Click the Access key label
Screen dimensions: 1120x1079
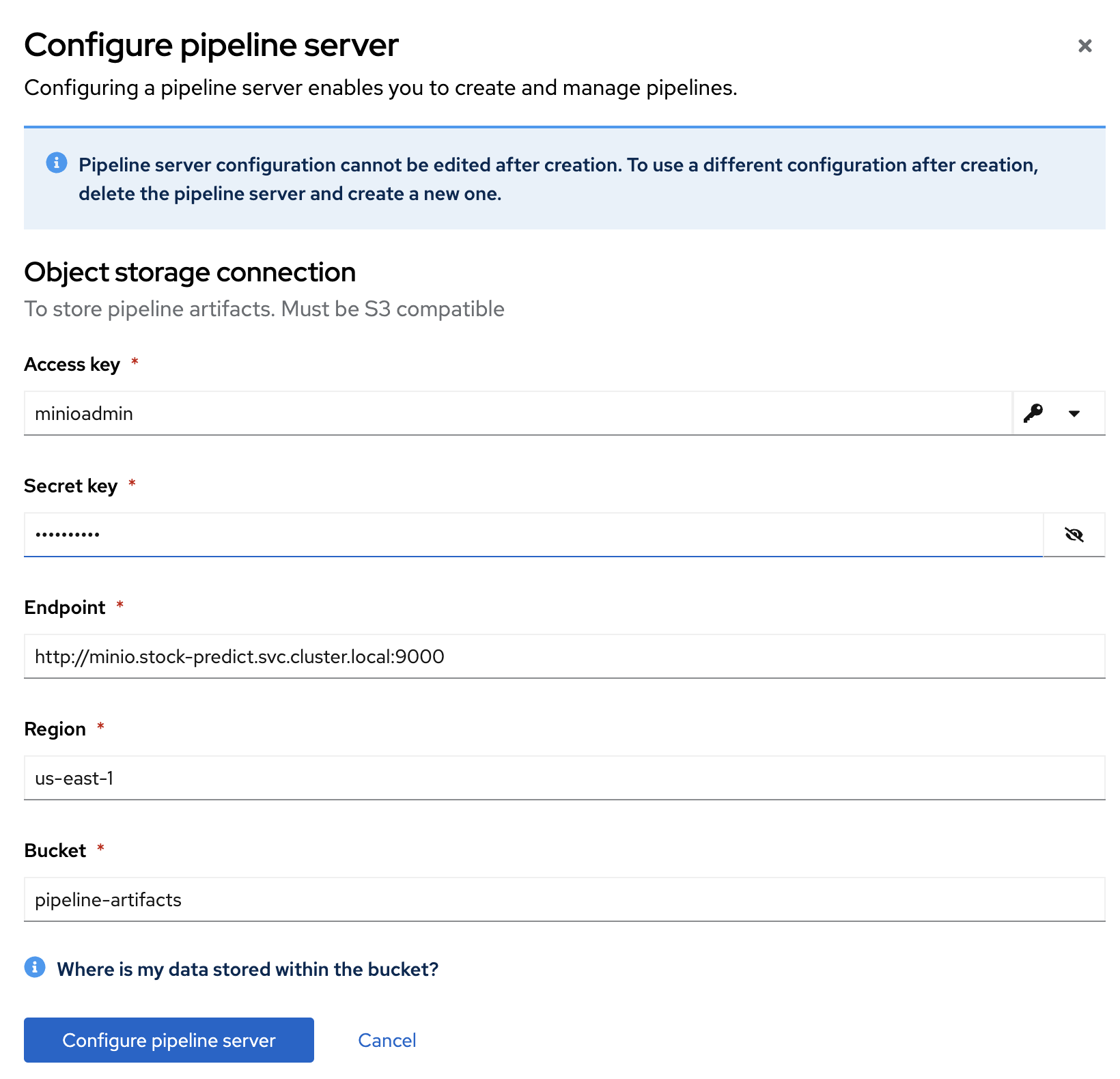[x=72, y=364]
